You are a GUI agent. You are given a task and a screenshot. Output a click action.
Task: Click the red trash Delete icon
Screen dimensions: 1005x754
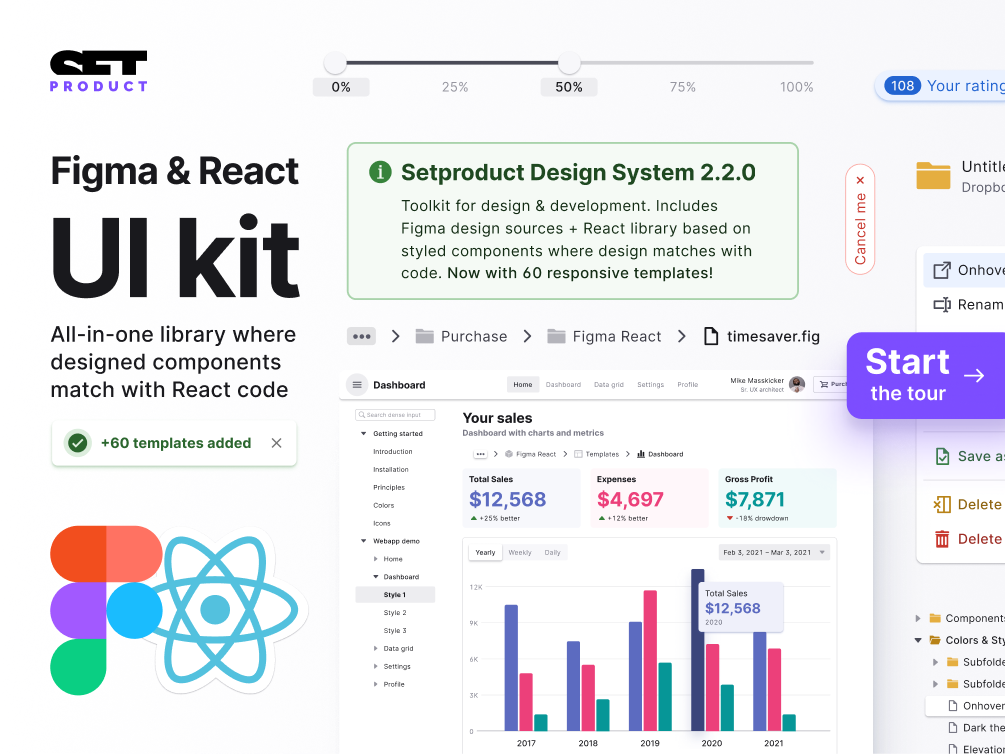pyautogui.click(x=942, y=539)
